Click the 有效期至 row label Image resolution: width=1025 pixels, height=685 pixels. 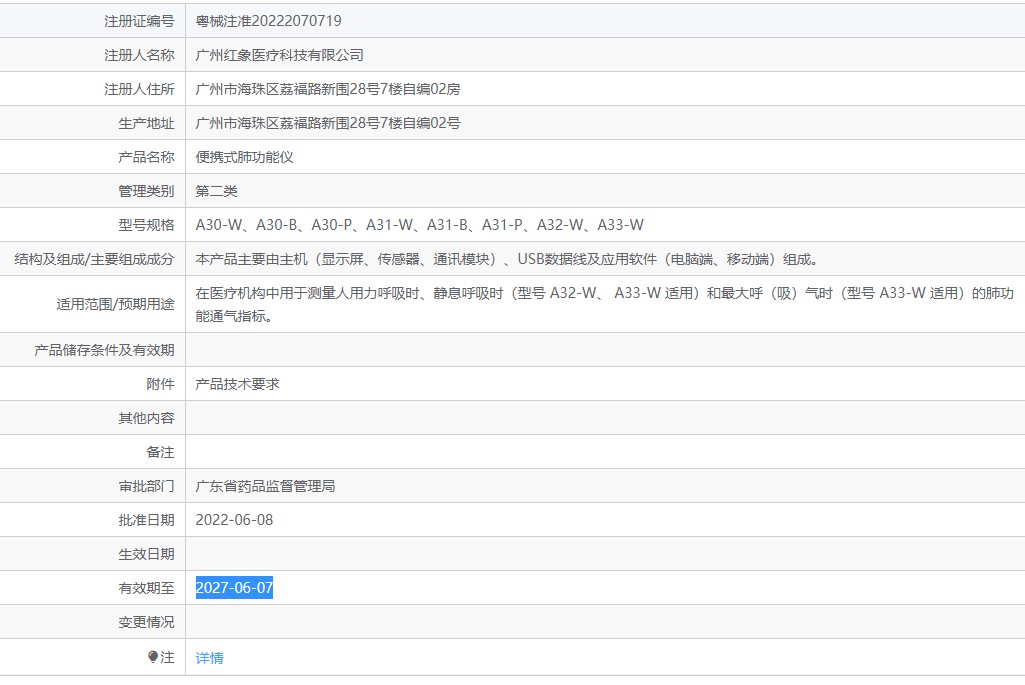click(146, 588)
